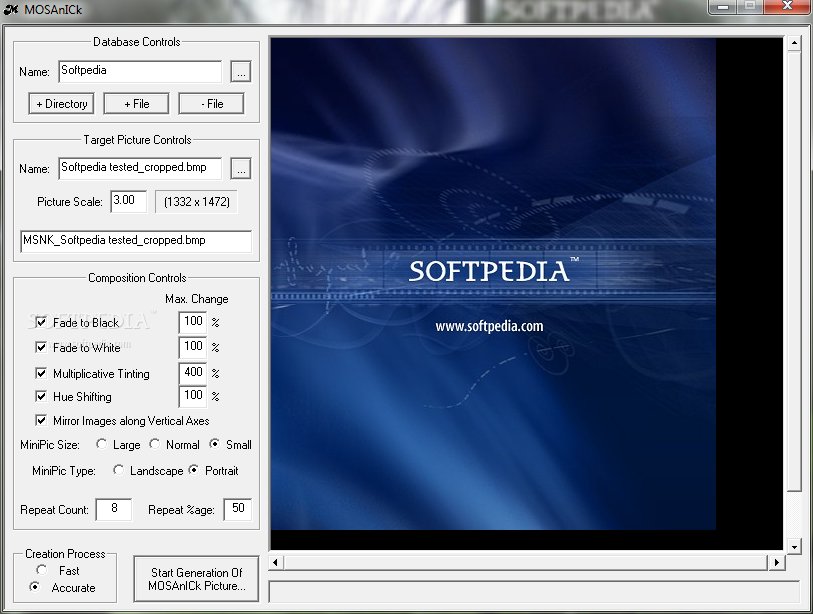This screenshot has width=813, height=614.
Task: Click the horizontal scrollbar track of preview
Action: (x=525, y=562)
